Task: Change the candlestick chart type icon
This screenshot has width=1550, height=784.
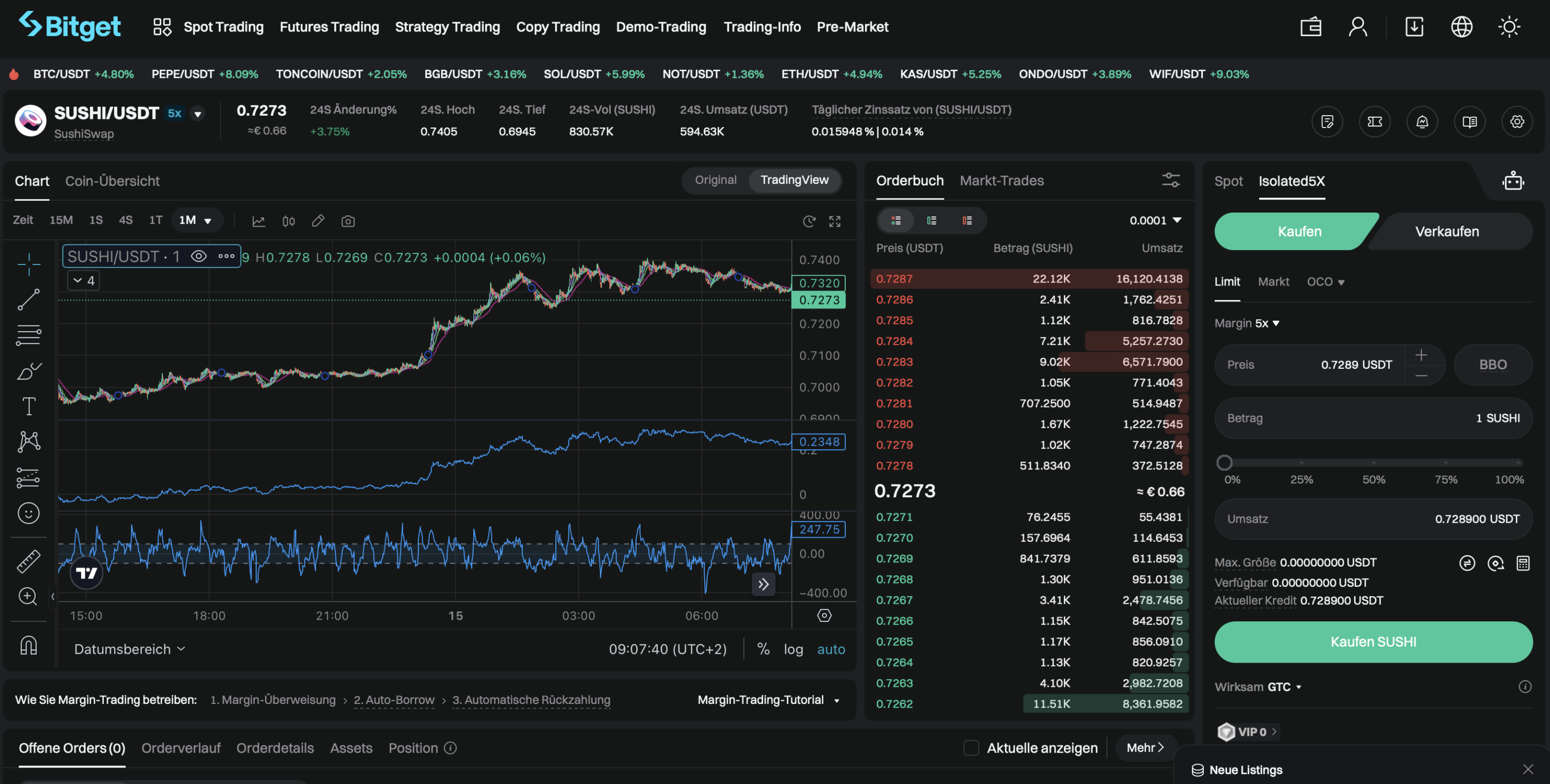Action: (x=288, y=221)
